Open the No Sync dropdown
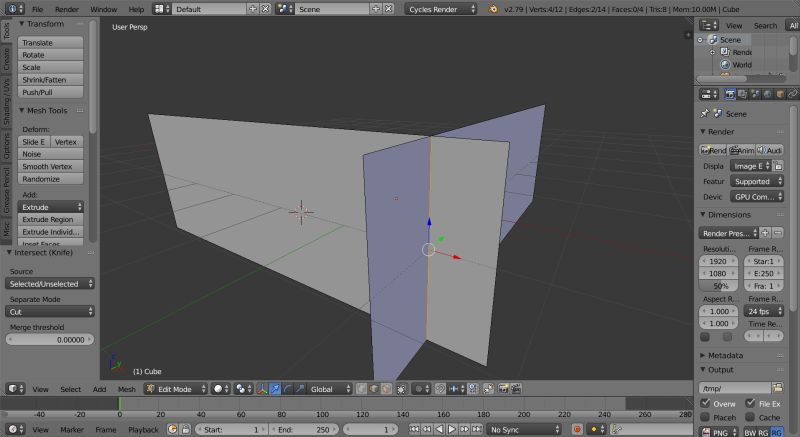This screenshot has width=800, height=437. tap(524, 429)
